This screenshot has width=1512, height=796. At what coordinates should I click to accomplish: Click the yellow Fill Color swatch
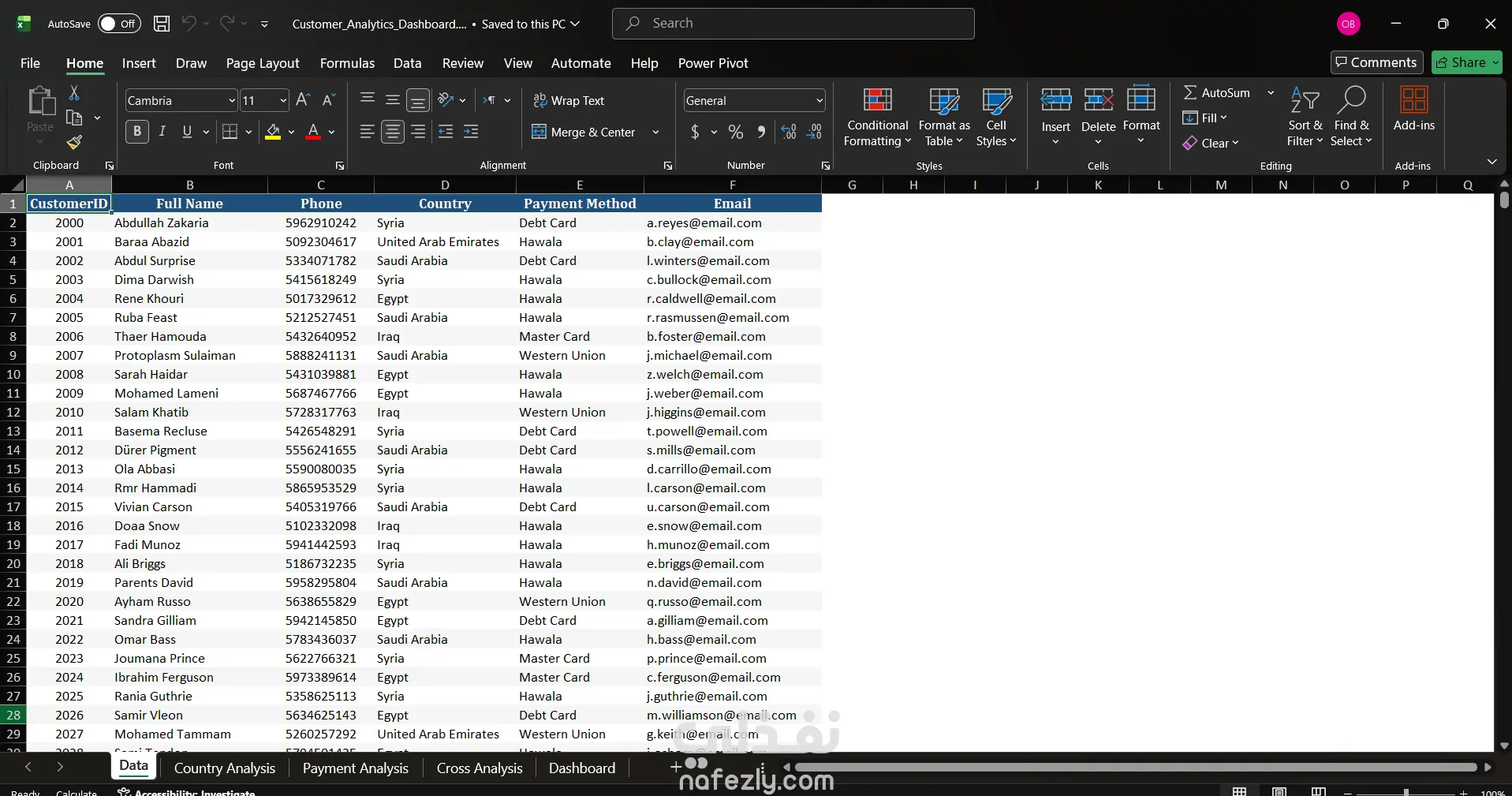click(273, 132)
